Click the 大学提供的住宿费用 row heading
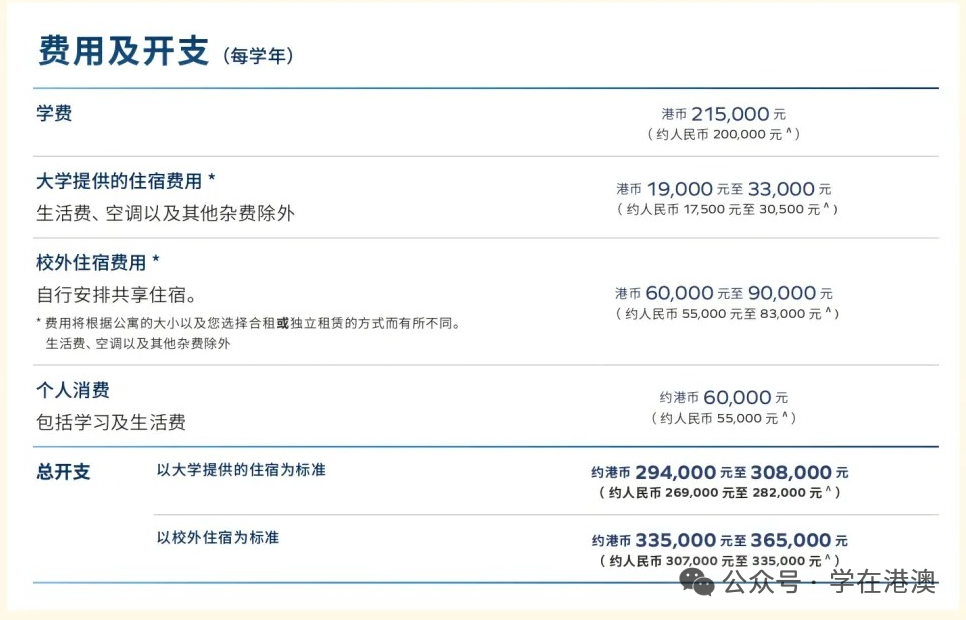 point(125,181)
